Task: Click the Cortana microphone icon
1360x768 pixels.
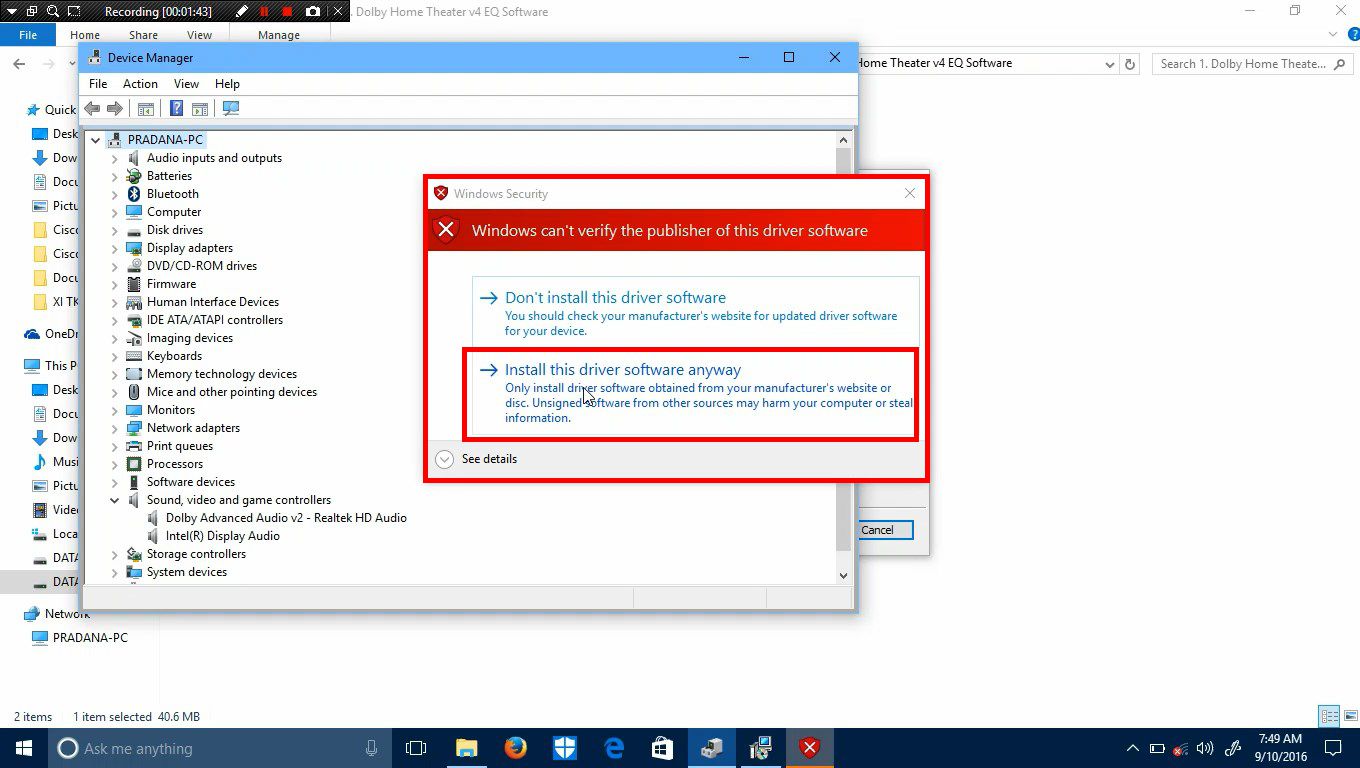Action: [x=371, y=747]
